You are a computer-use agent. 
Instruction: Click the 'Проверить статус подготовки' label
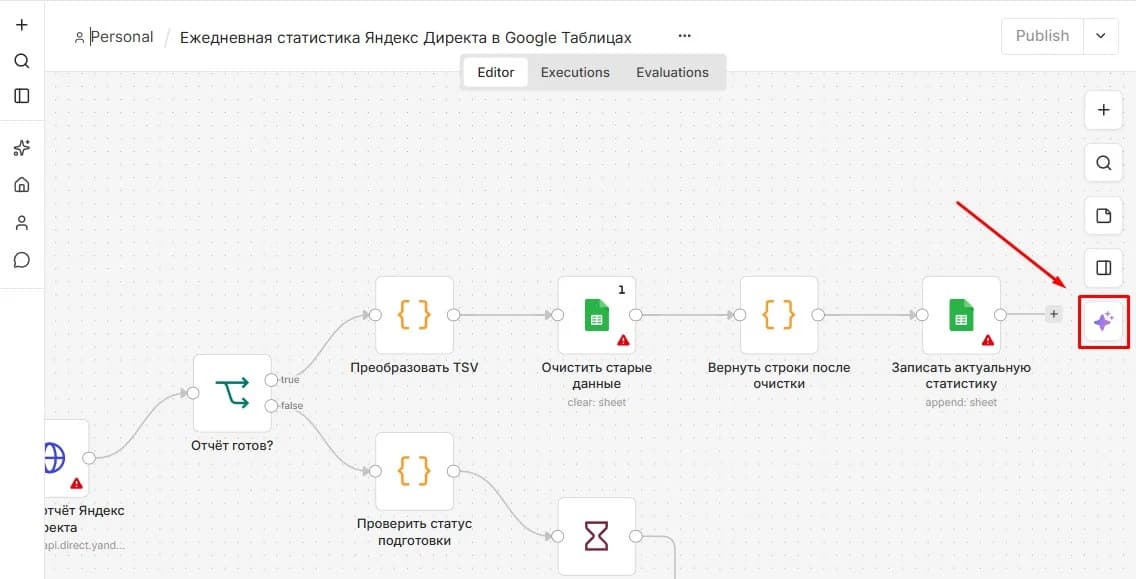pyautogui.click(x=414, y=532)
